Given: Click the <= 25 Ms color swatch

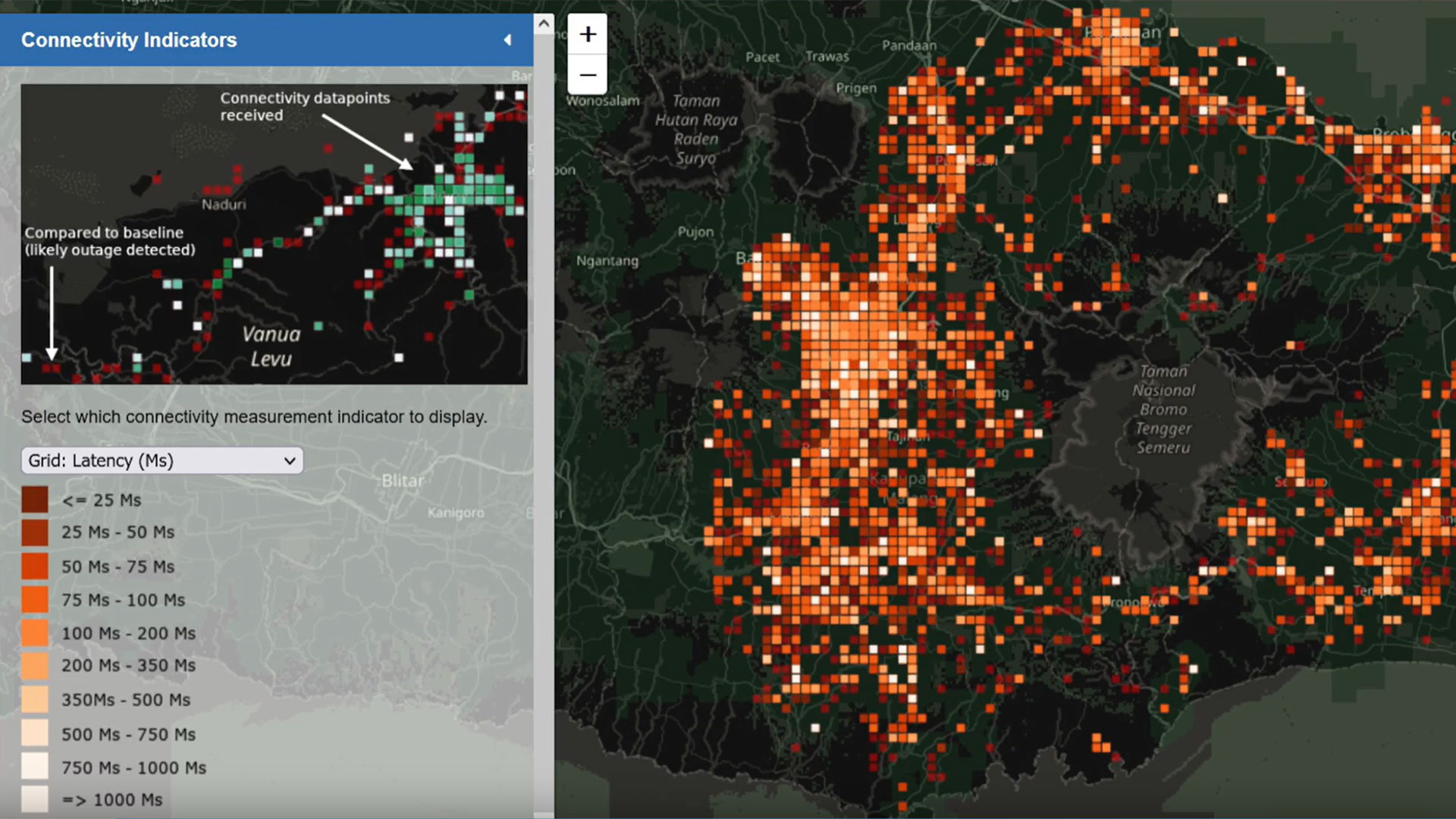Looking at the screenshot, I should (35, 500).
